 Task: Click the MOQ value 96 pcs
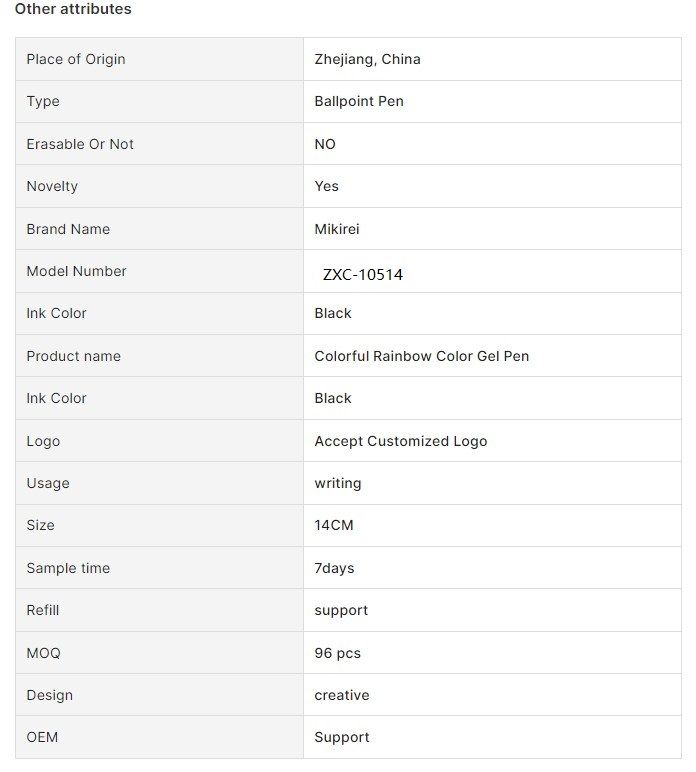(338, 653)
